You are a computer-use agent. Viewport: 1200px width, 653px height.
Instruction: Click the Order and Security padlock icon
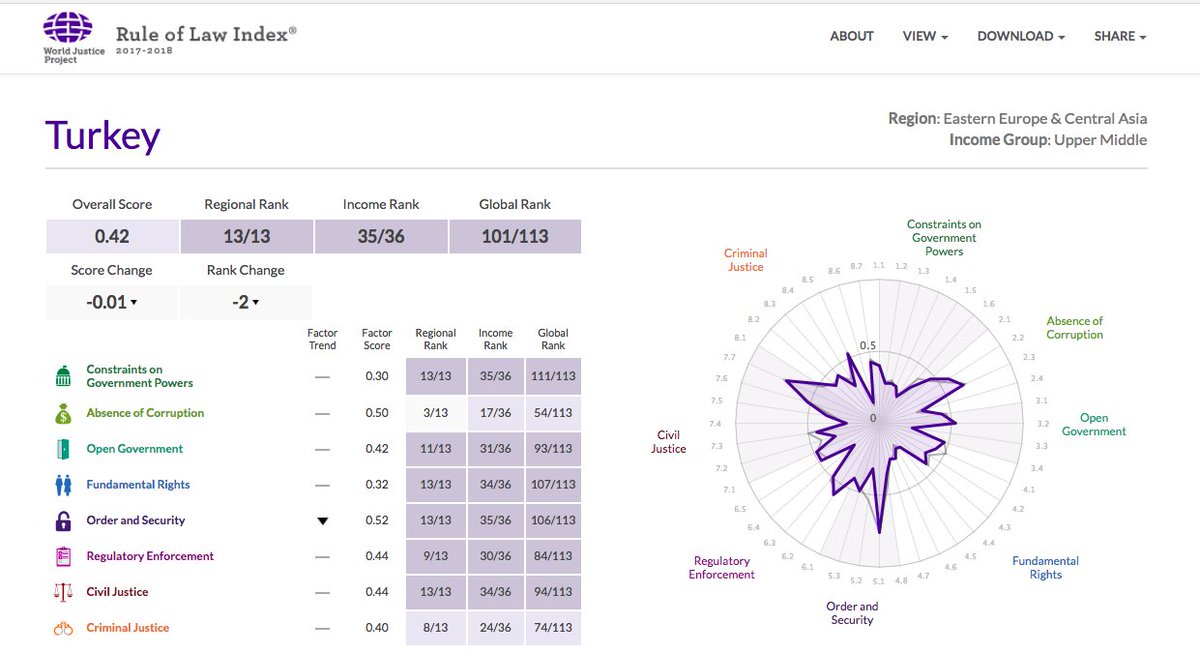tap(63, 521)
